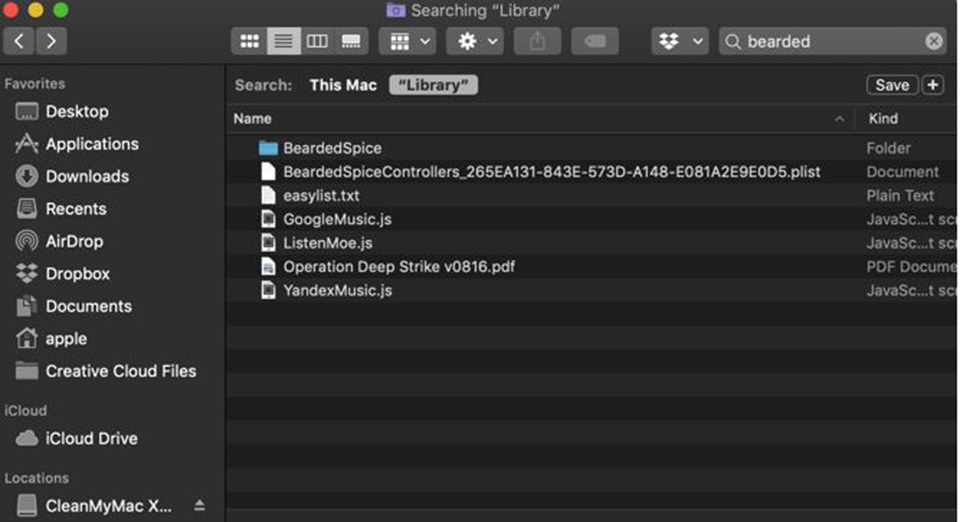
Task: Open Applications in the sidebar
Action: [92, 144]
